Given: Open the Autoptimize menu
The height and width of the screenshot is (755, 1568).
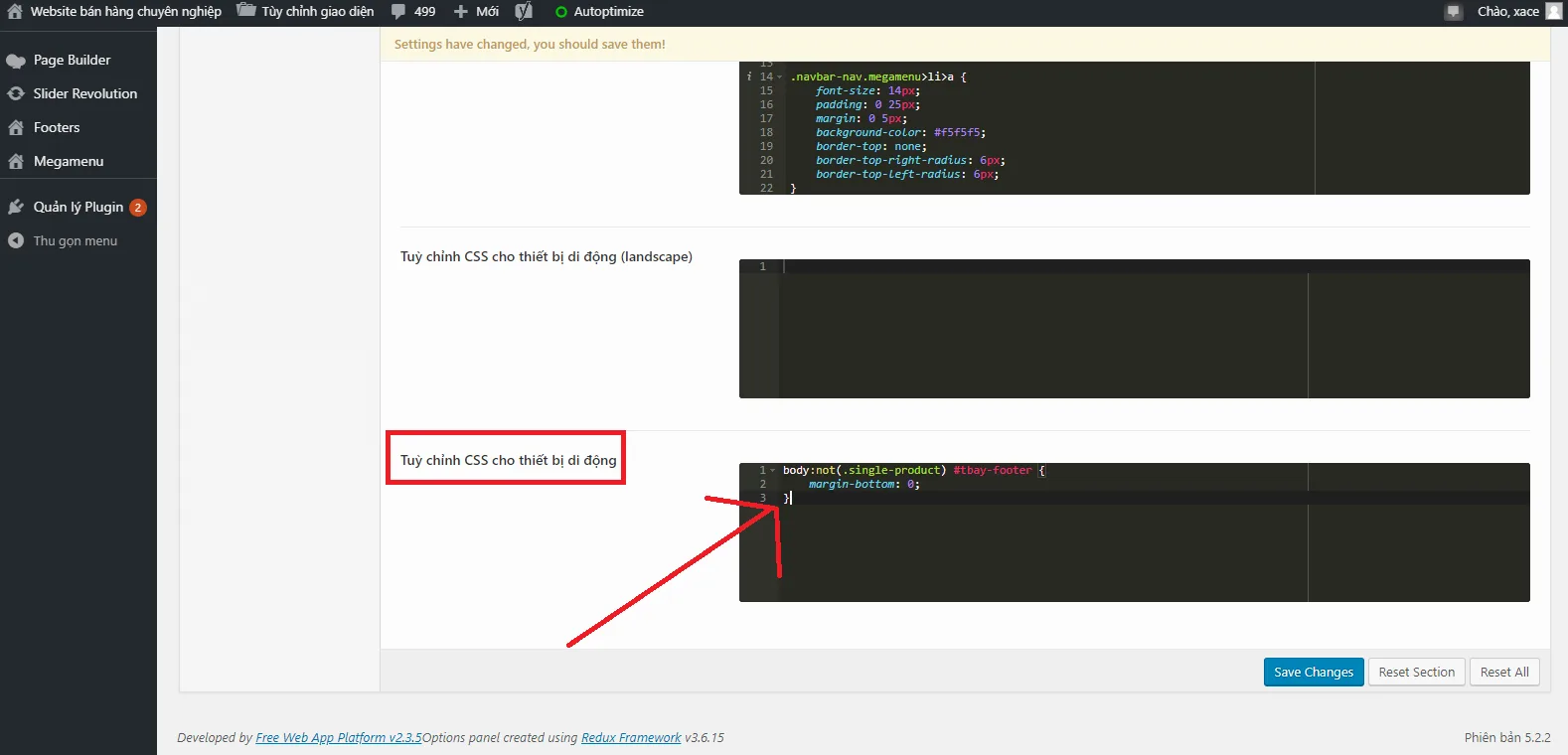Looking at the screenshot, I should [x=608, y=12].
